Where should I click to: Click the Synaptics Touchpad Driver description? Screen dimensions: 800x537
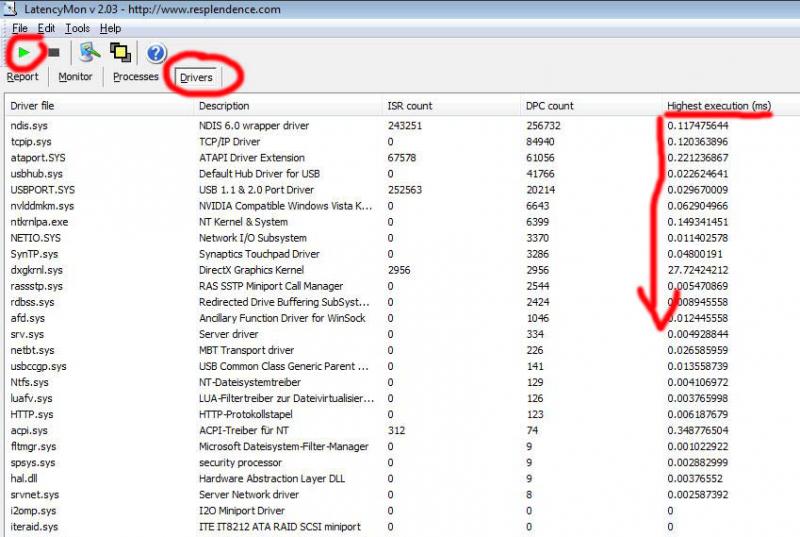click(259, 254)
